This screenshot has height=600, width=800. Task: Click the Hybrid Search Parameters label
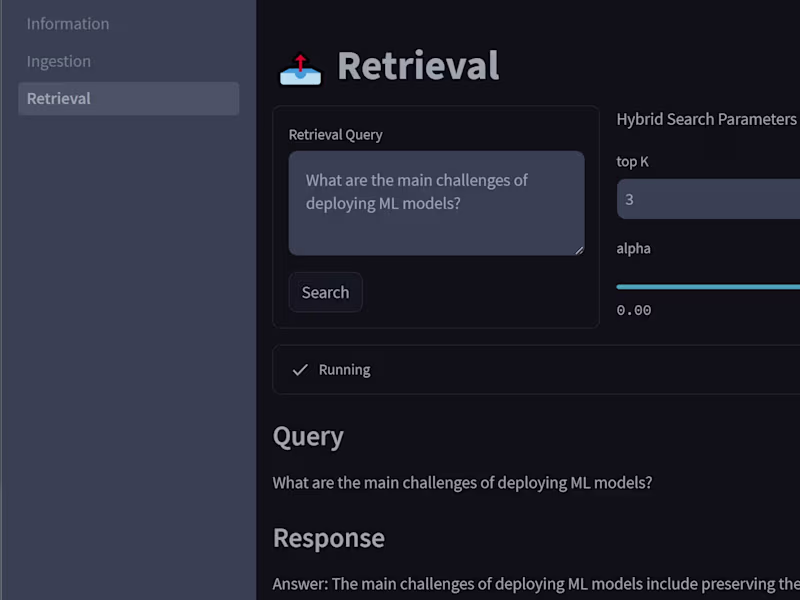pos(706,119)
